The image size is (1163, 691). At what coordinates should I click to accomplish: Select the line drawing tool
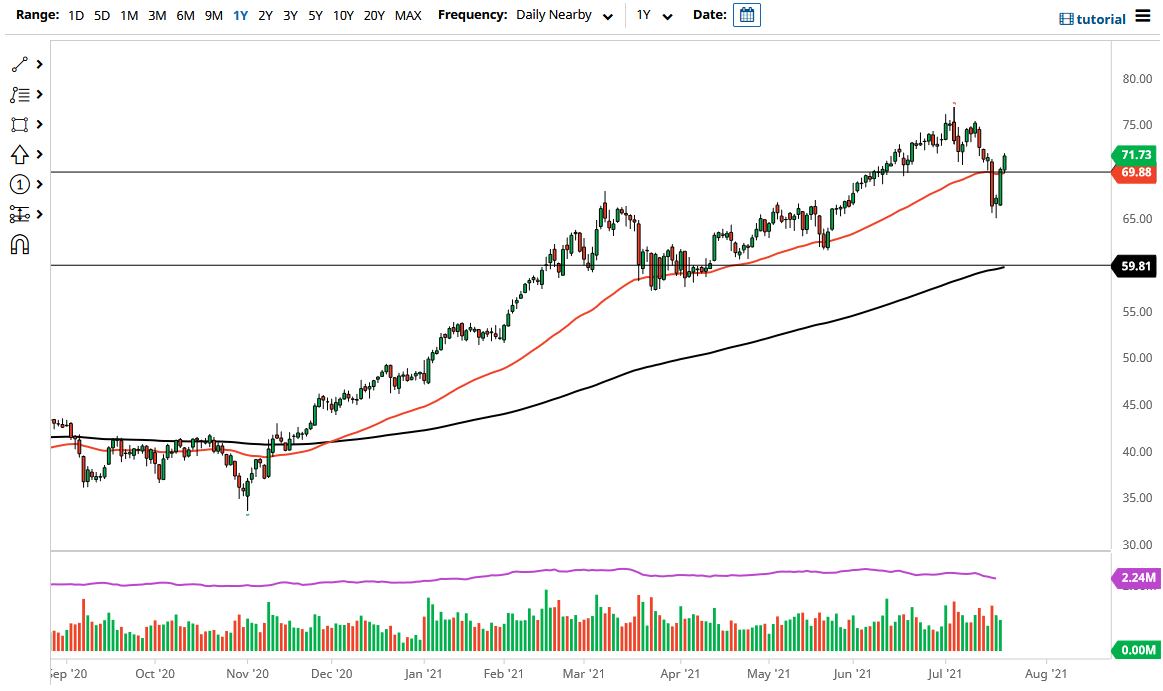pyautogui.click(x=19, y=65)
